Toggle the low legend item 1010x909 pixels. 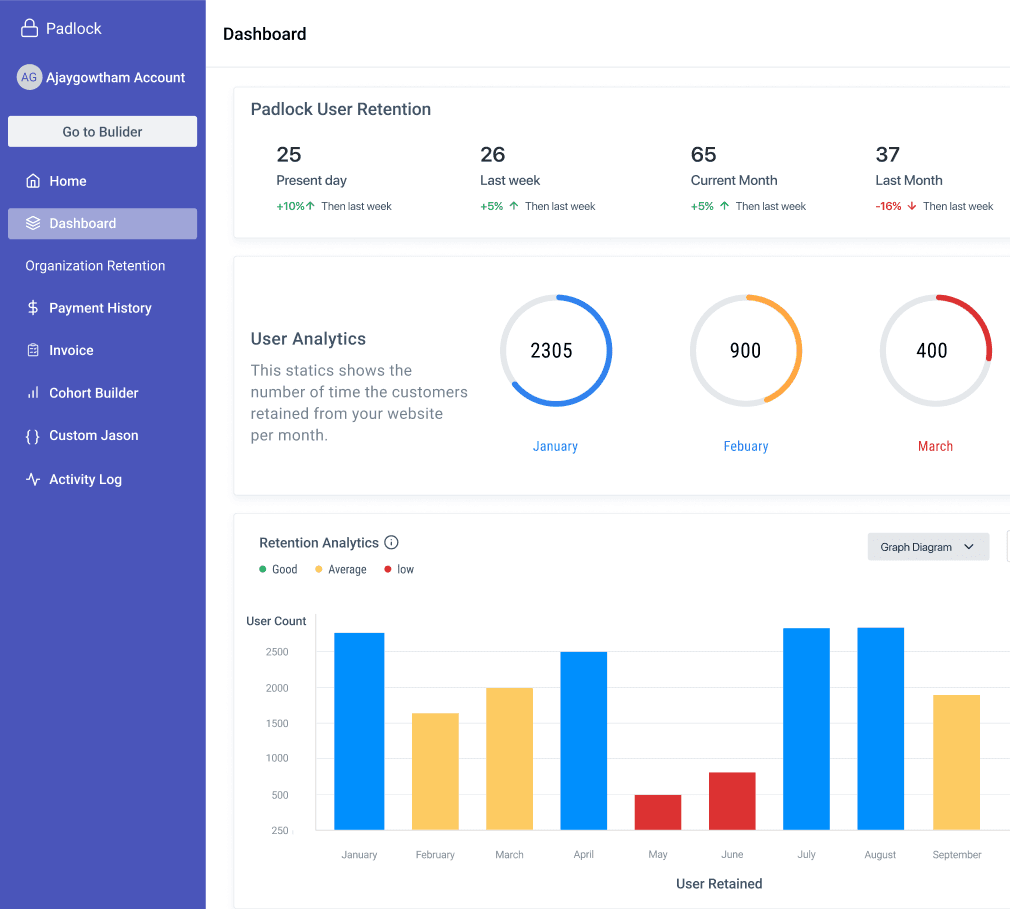(x=400, y=570)
